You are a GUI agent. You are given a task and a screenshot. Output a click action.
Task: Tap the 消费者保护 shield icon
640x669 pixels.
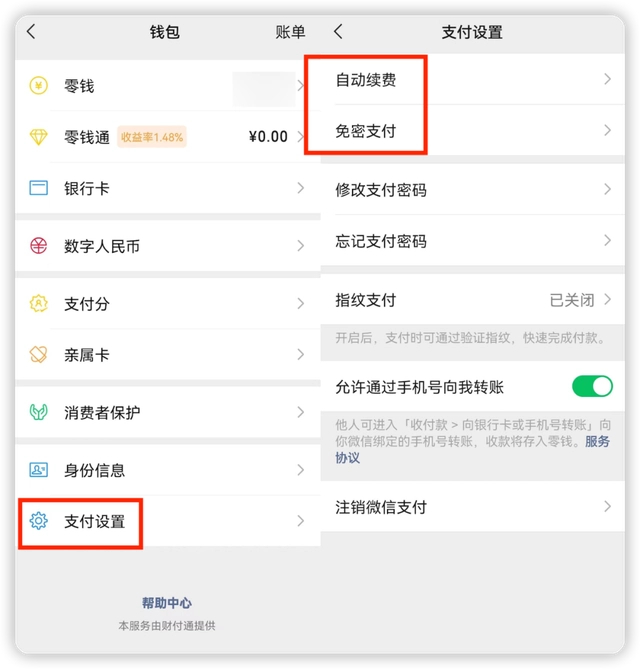tap(39, 412)
